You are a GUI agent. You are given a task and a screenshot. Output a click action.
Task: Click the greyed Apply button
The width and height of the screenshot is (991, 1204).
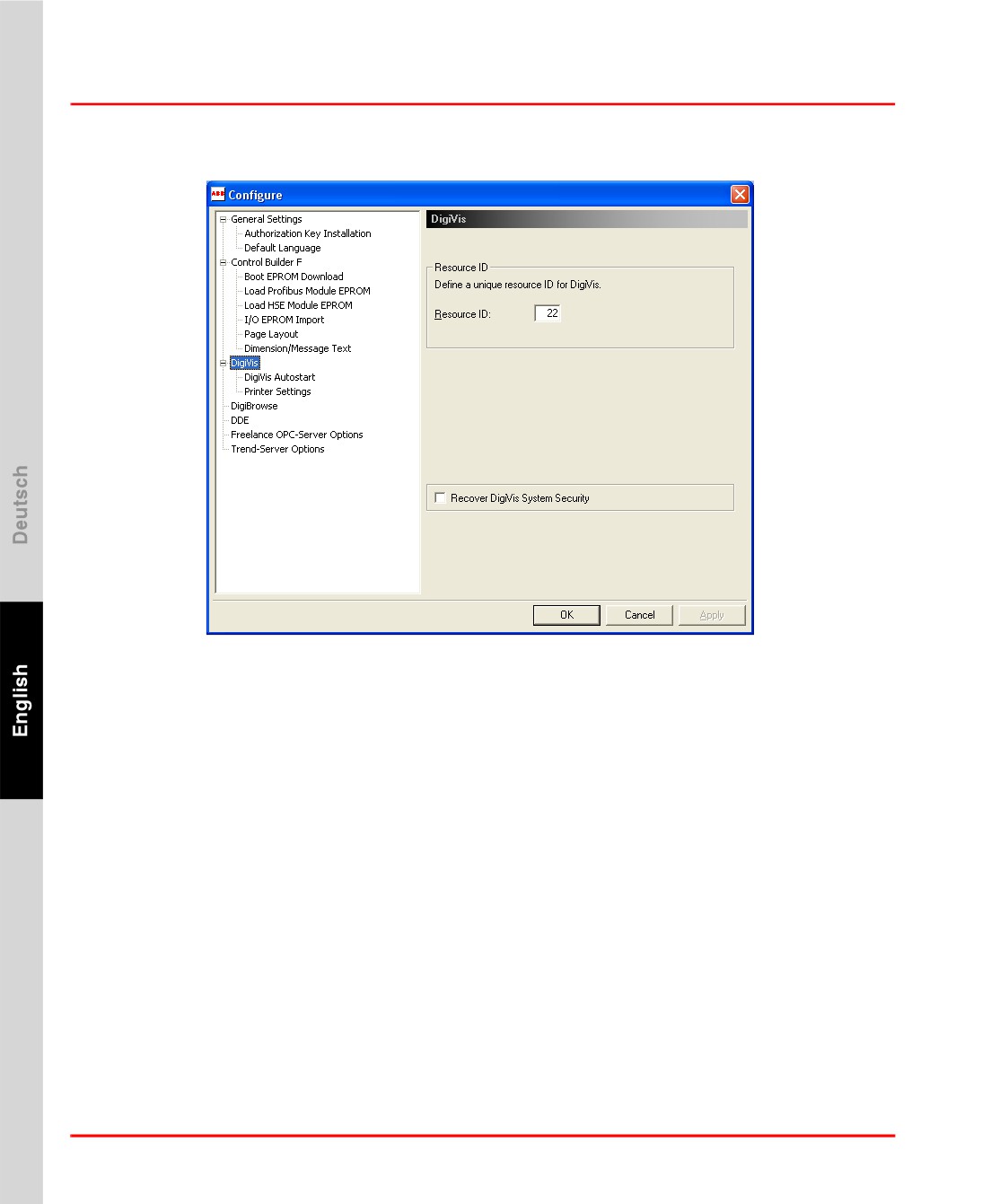click(712, 615)
